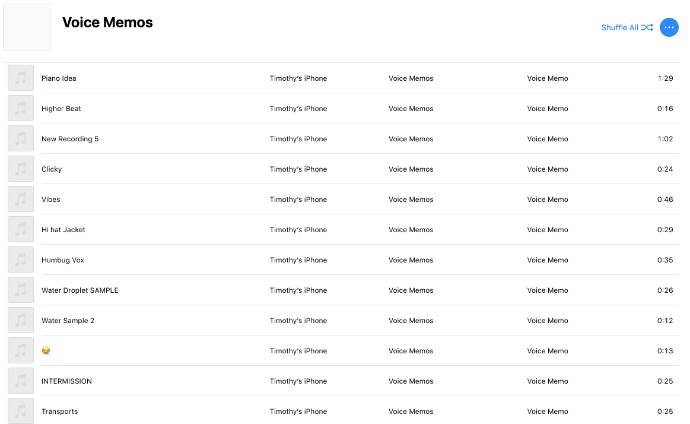Viewport: 690px width, 424px height.
Task: Open Voice Memos album link for Higher Beat
Action: click(411, 108)
